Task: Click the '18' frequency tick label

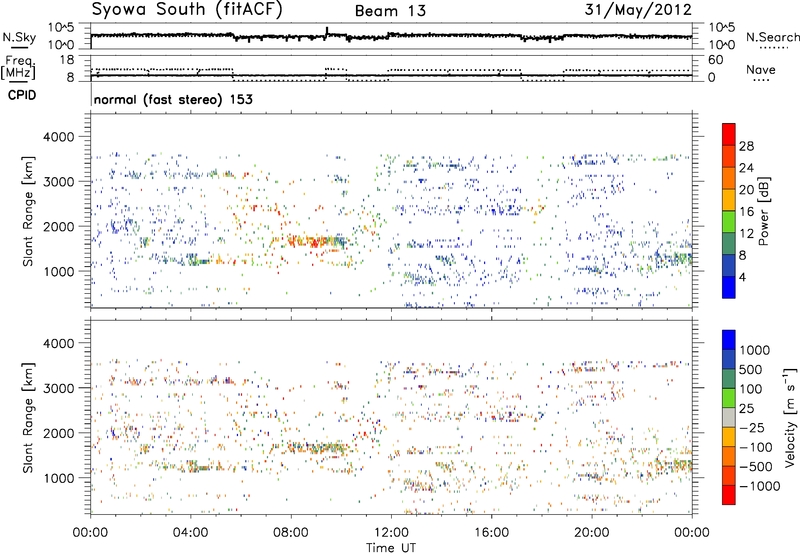Action: 66,60
